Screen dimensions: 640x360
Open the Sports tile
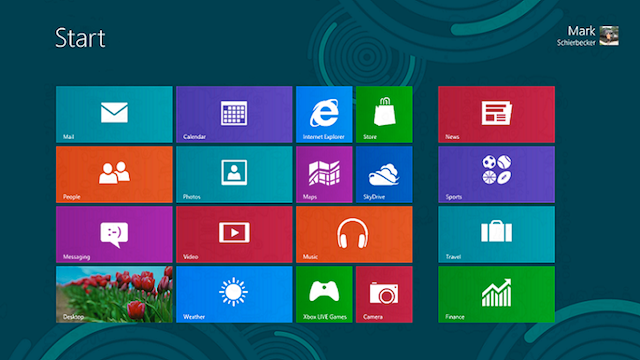click(496, 174)
